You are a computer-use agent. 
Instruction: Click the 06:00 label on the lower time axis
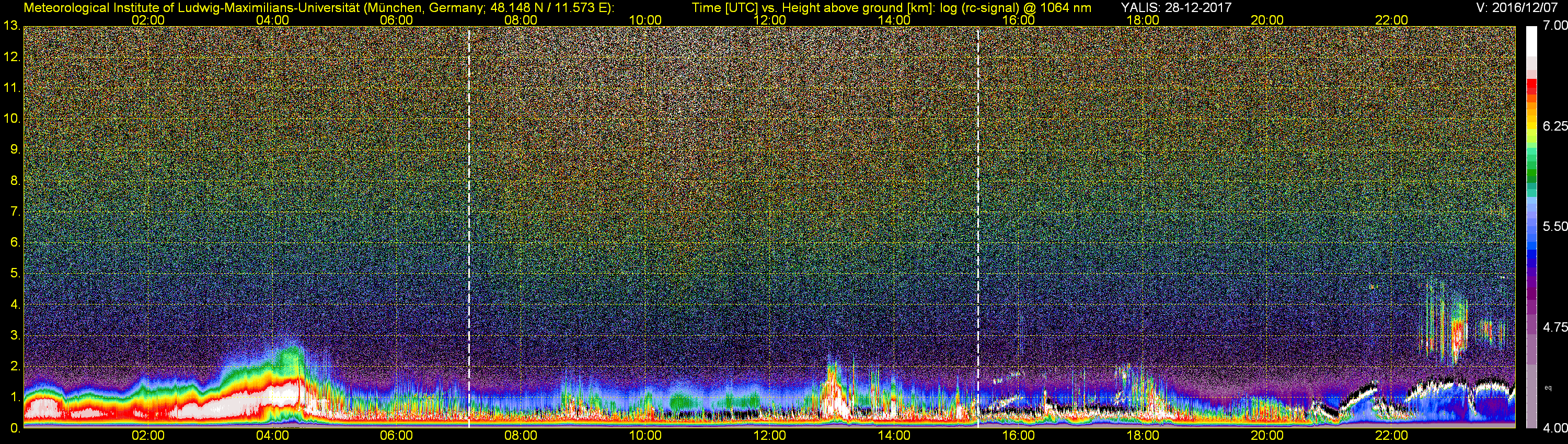[x=396, y=436]
